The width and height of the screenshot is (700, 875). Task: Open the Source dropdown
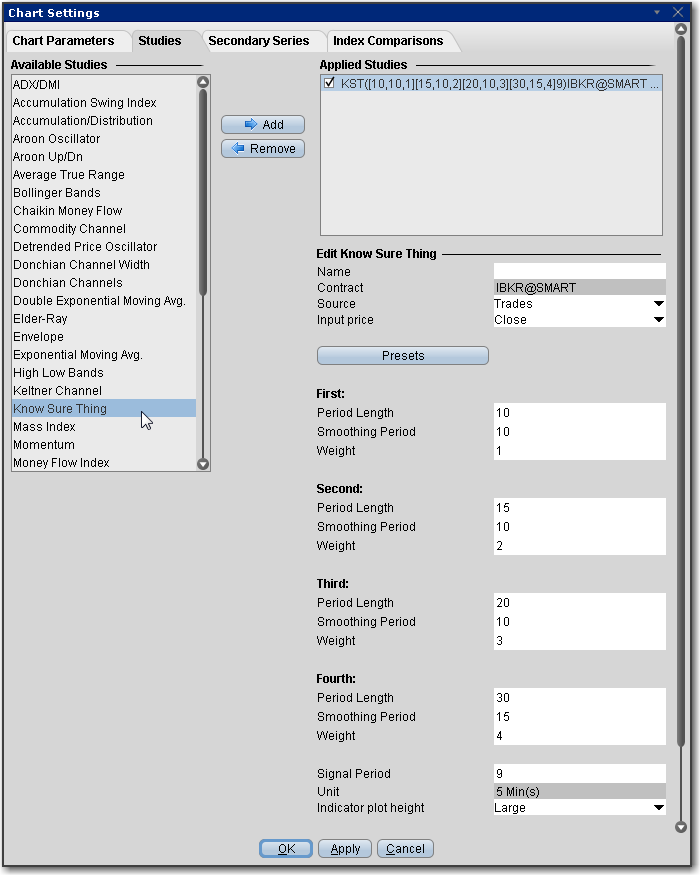(x=658, y=304)
